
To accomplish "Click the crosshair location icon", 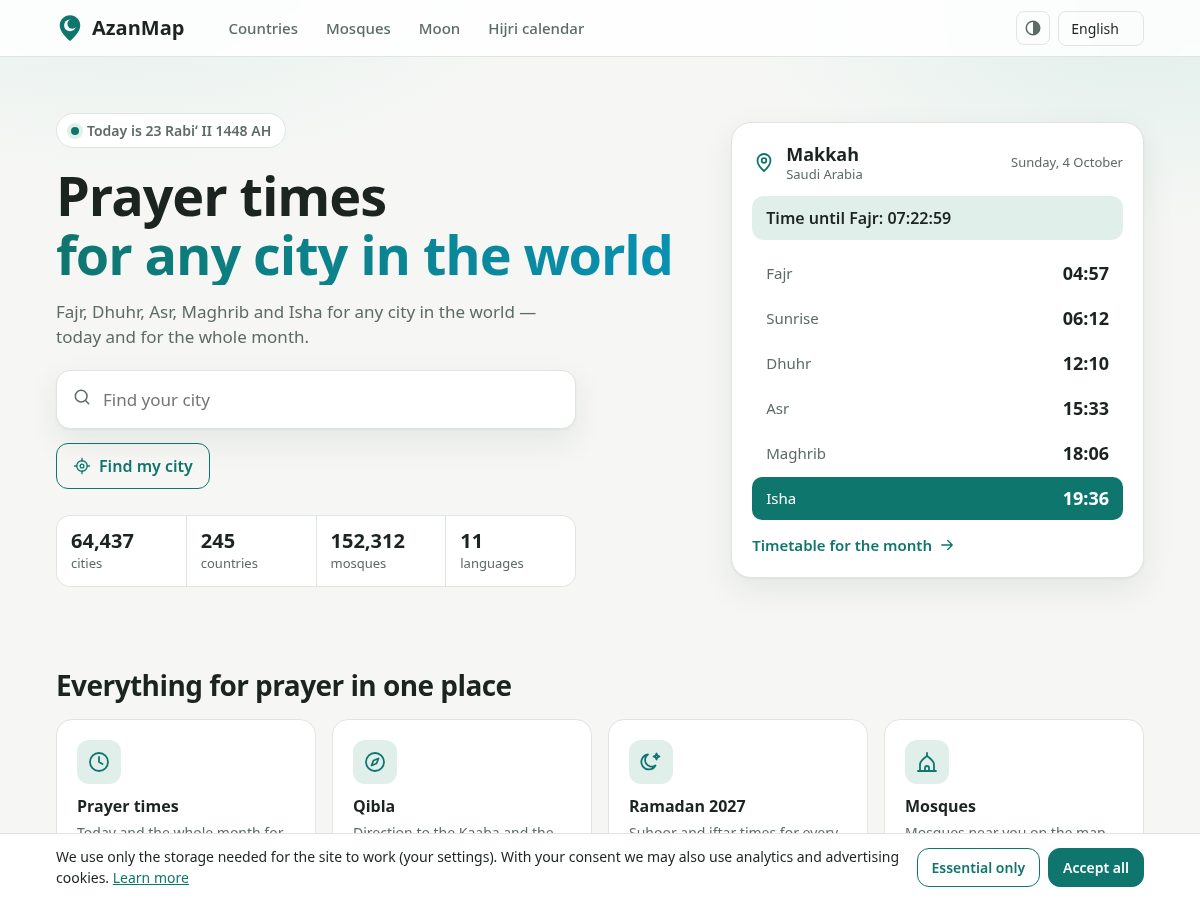I will pyautogui.click(x=82, y=466).
